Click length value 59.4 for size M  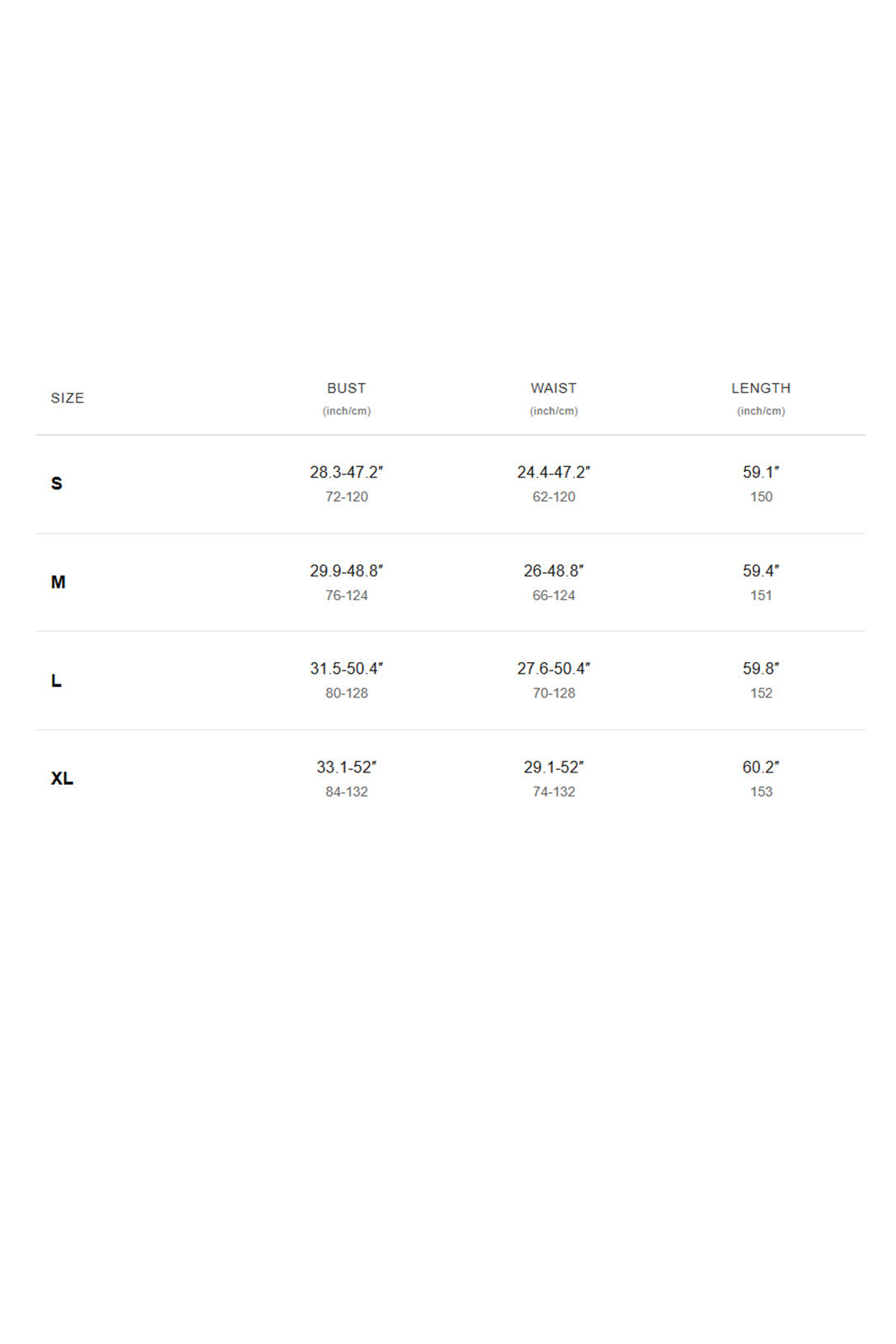coord(761,571)
